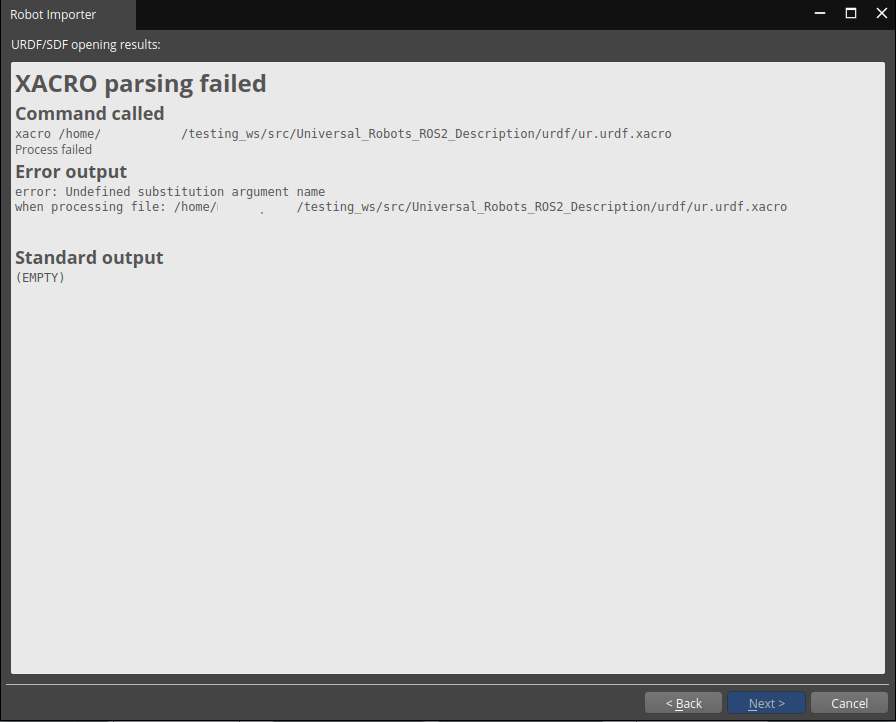Click the "Standard output" heading
Screen dimensions: 896x722
[x=89, y=258]
